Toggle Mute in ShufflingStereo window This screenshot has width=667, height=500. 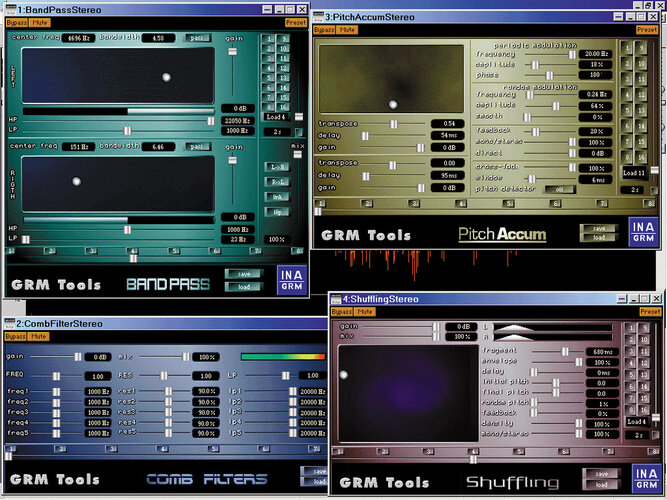pyautogui.click(x=365, y=311)
